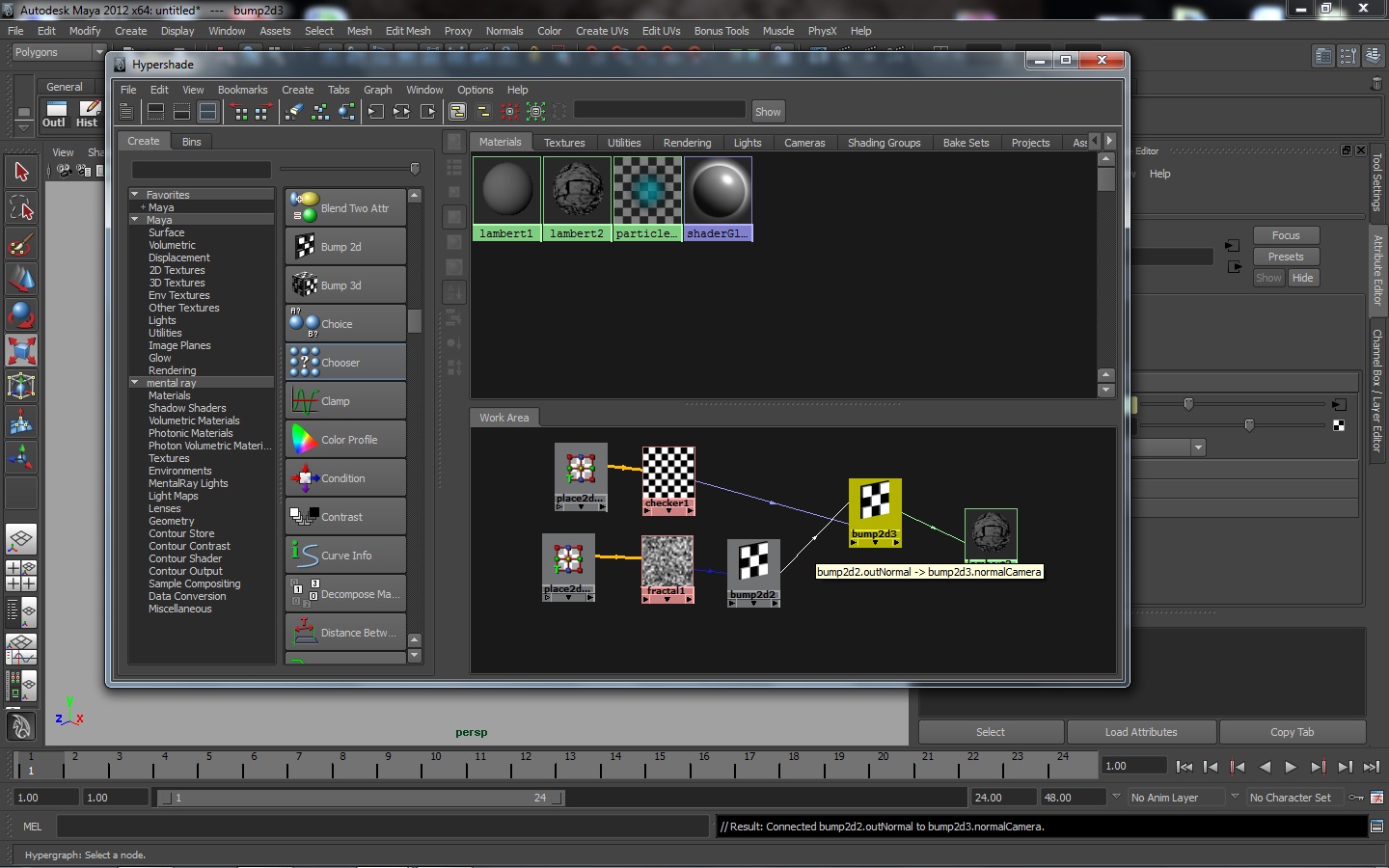The height and width of the screenshot is (868, 1389).
Task: Toggle the green collapse-containers icon
Action: tap(535, 112)
